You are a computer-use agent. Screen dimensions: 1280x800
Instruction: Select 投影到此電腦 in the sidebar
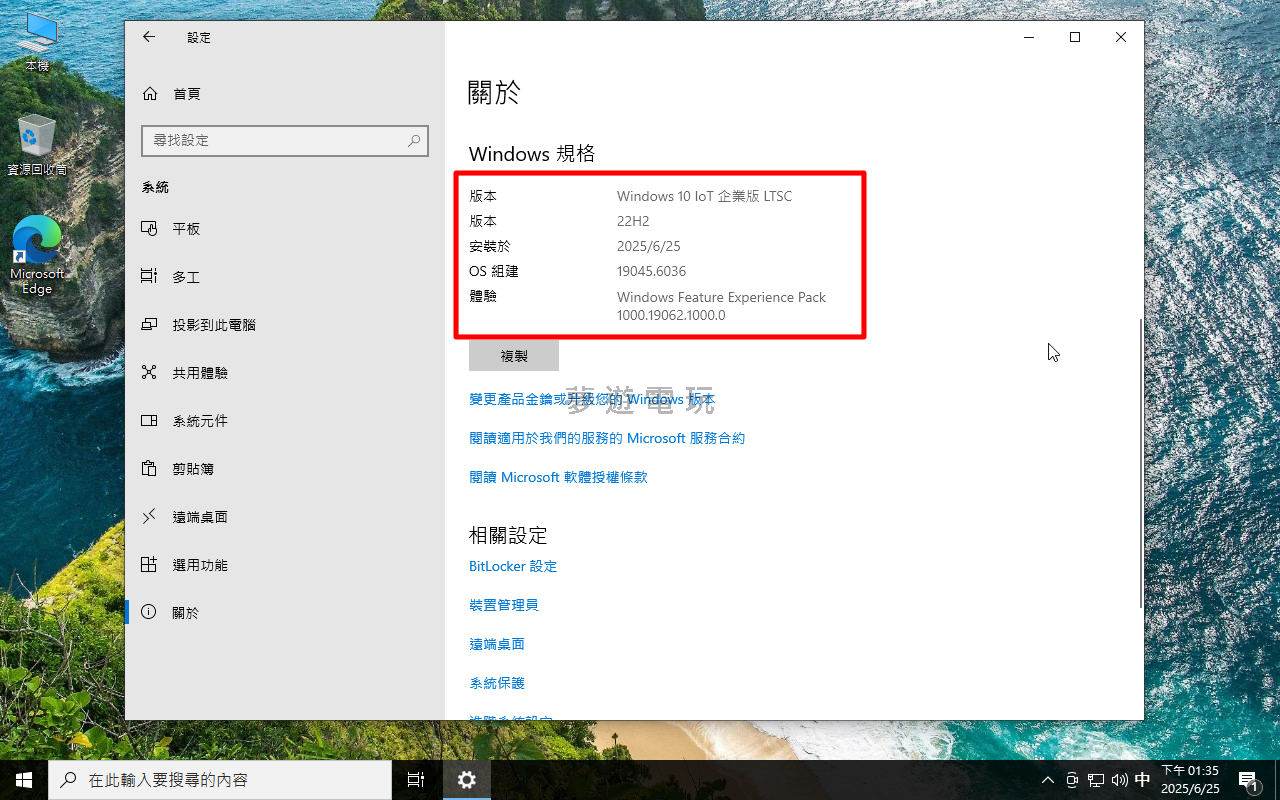coord(213,325)
